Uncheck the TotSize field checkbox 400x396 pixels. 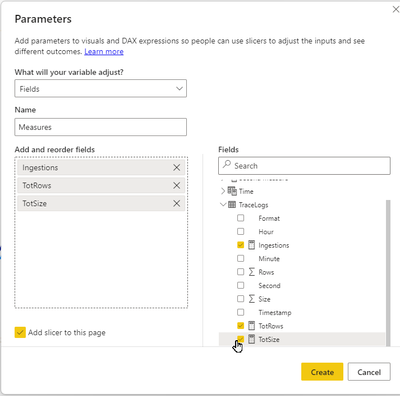tap(240, 339)
